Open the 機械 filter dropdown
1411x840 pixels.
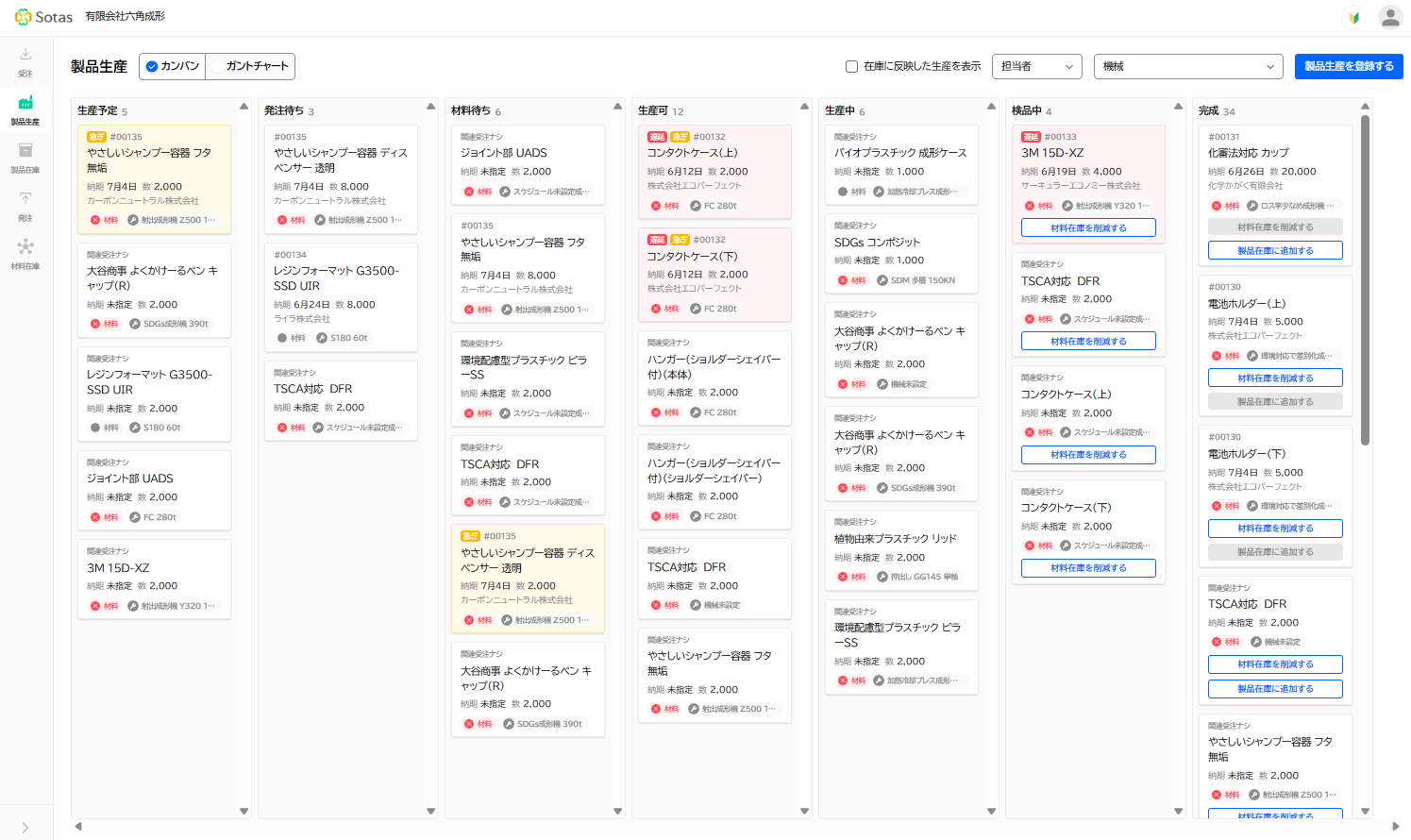pos(1188,66)
